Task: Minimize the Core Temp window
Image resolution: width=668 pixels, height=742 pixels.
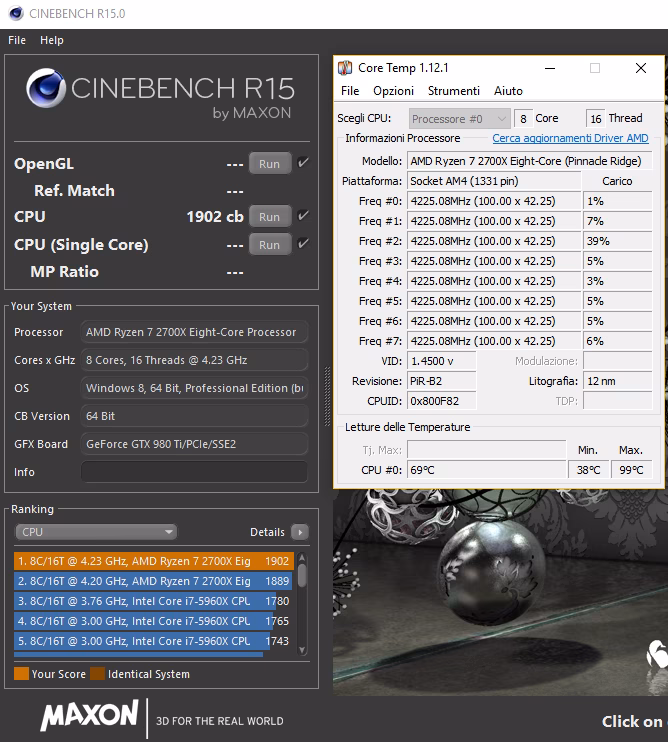Action: coord(550,68)
